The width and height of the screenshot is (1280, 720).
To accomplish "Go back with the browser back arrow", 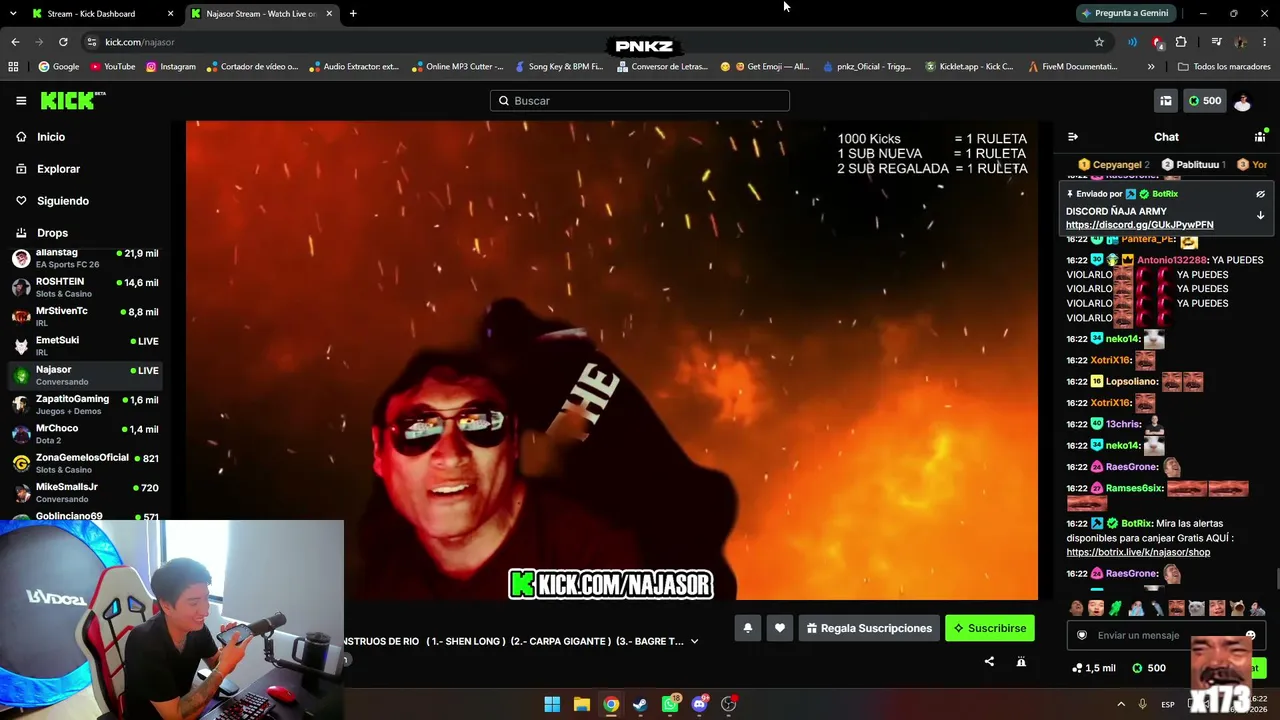I will [x=15, y=42].
